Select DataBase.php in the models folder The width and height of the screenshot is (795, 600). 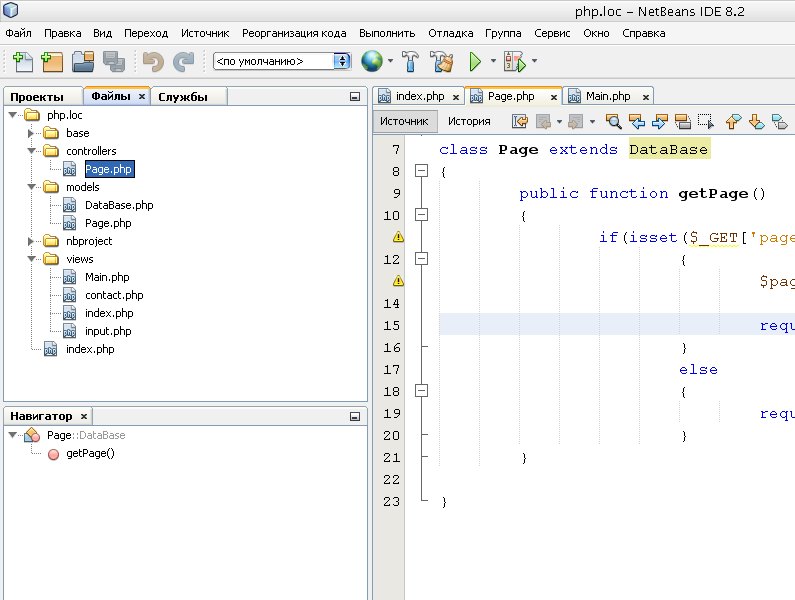pyautogui.click(x=119, y=205)
